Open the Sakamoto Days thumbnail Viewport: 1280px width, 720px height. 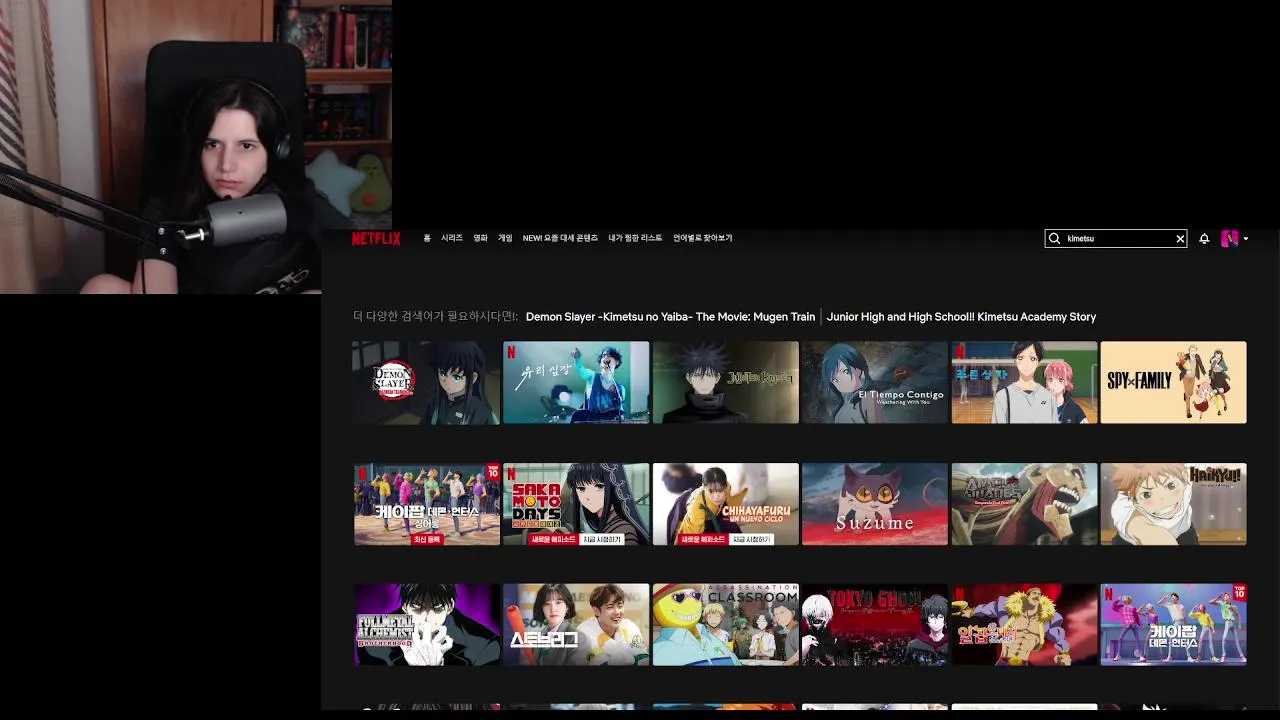coord(576,504)
